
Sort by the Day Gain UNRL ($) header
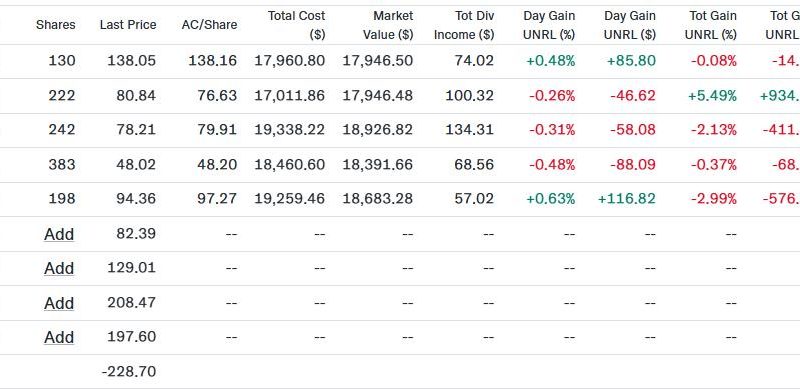pos(630,25)
